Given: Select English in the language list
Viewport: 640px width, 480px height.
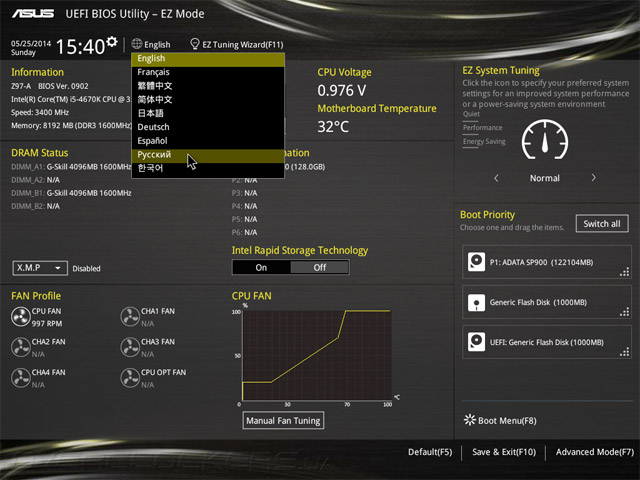Looking at the screenshot, I should click(208, 59).
